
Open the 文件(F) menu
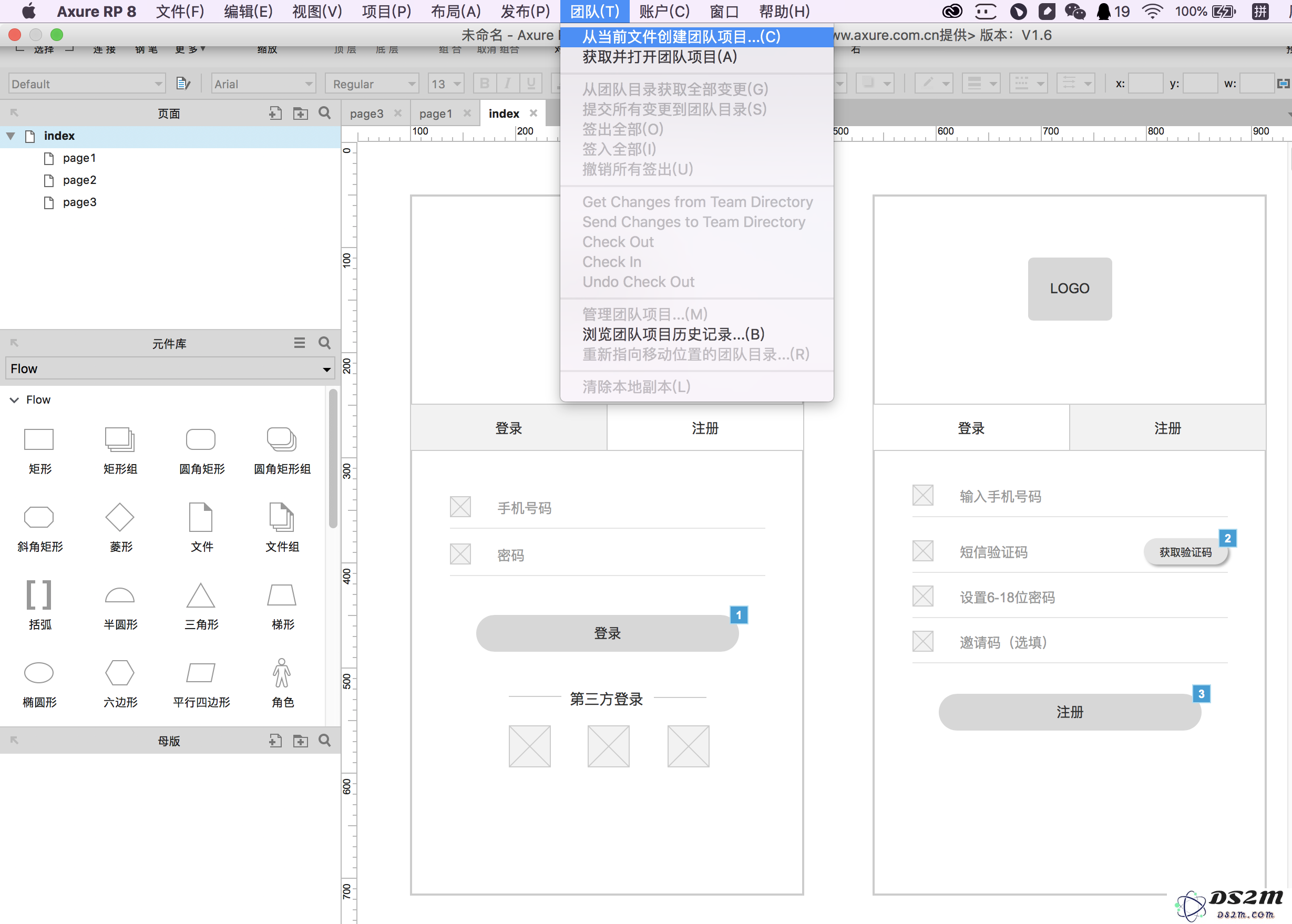point(180,12)
